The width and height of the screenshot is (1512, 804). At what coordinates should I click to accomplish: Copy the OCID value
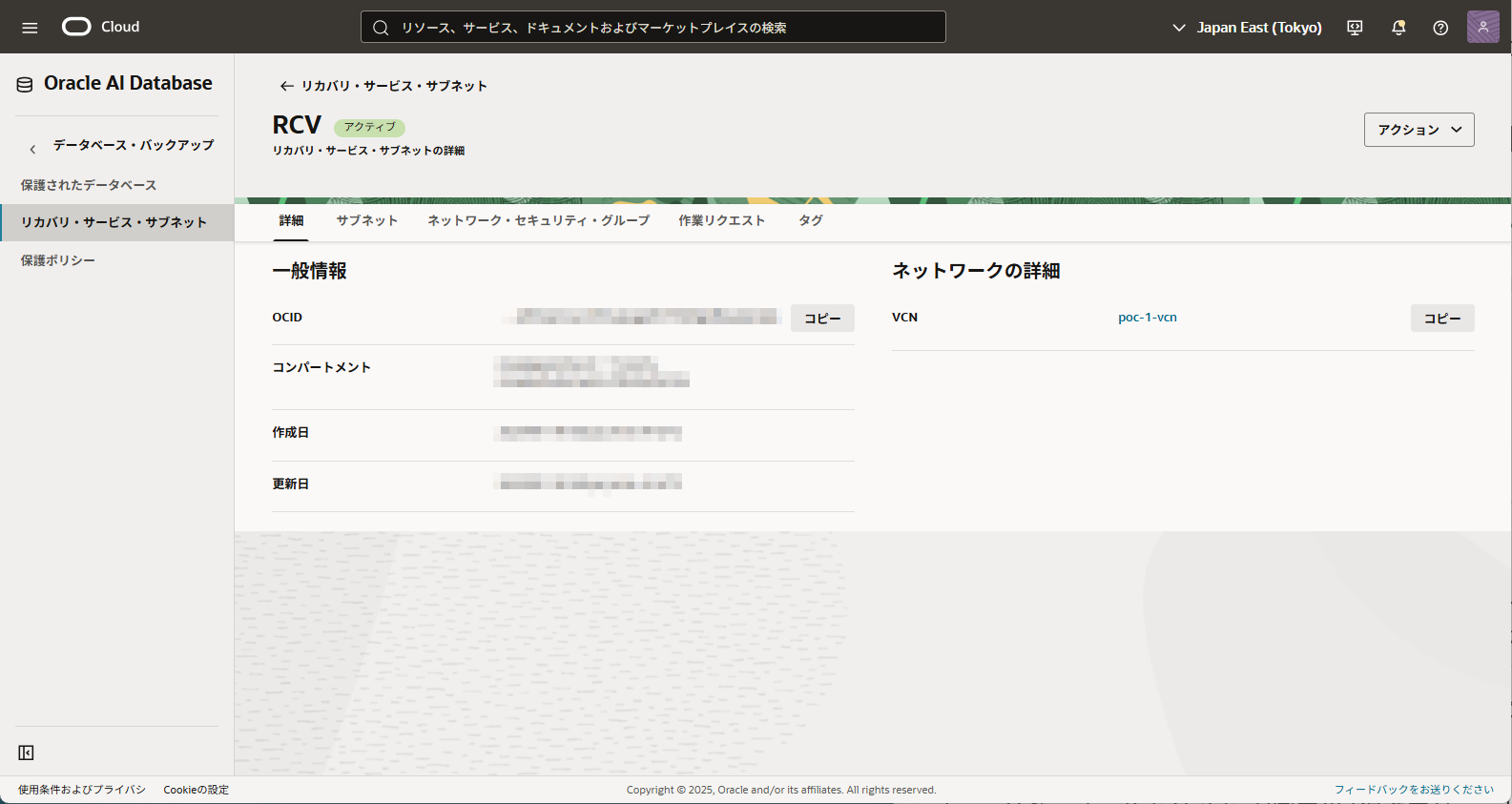822,319
